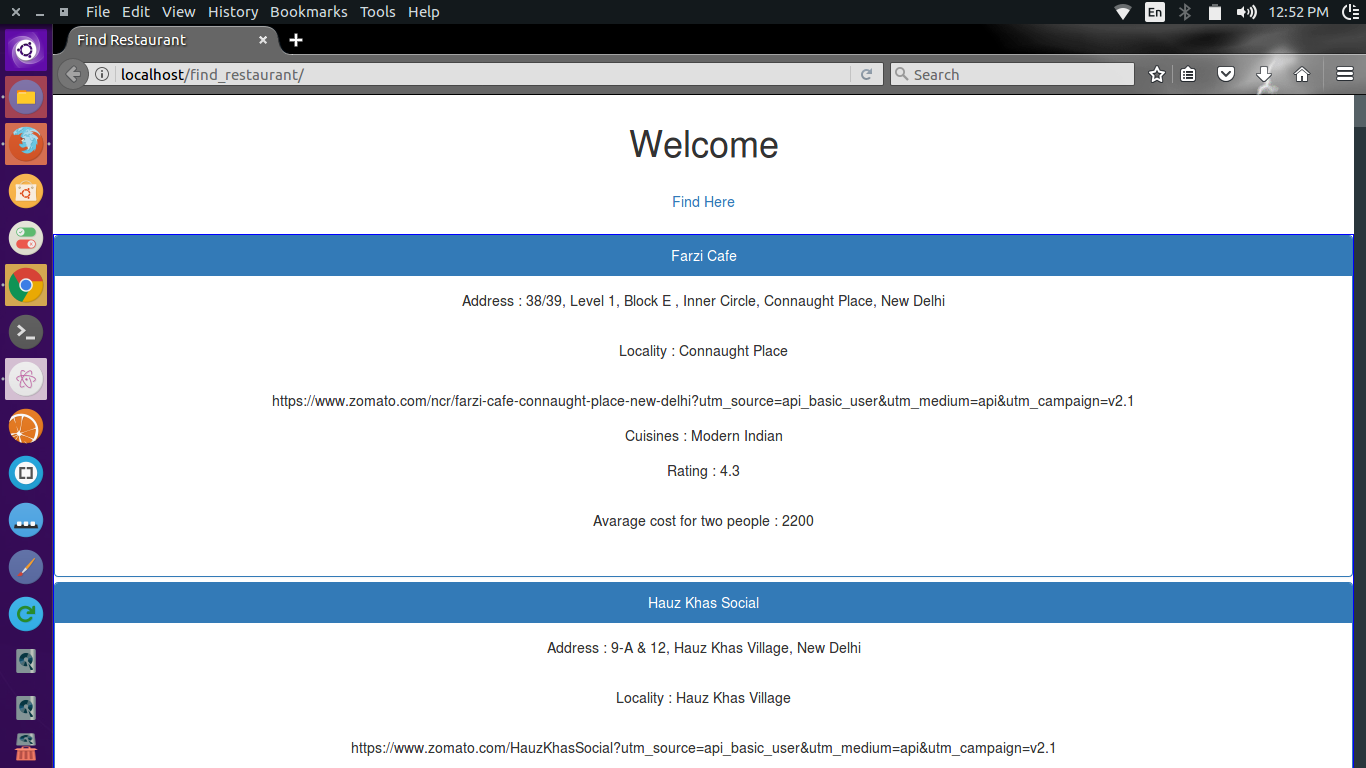The height and width of the screenshot is (768, 1366).
Task: Open the History menu
Action: click(x=233, y=12)
